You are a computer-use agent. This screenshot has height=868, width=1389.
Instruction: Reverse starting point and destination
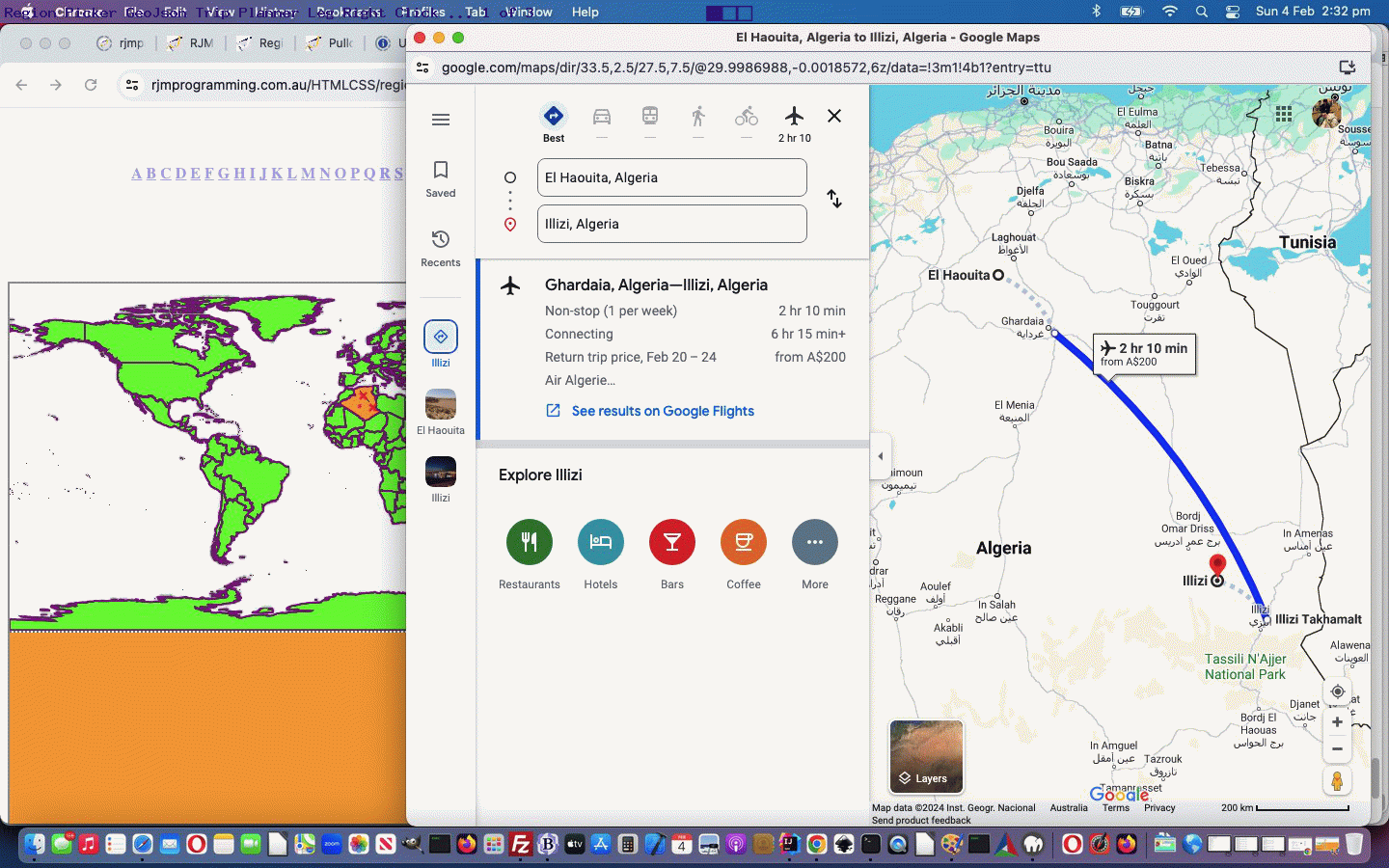click(834, 199)
